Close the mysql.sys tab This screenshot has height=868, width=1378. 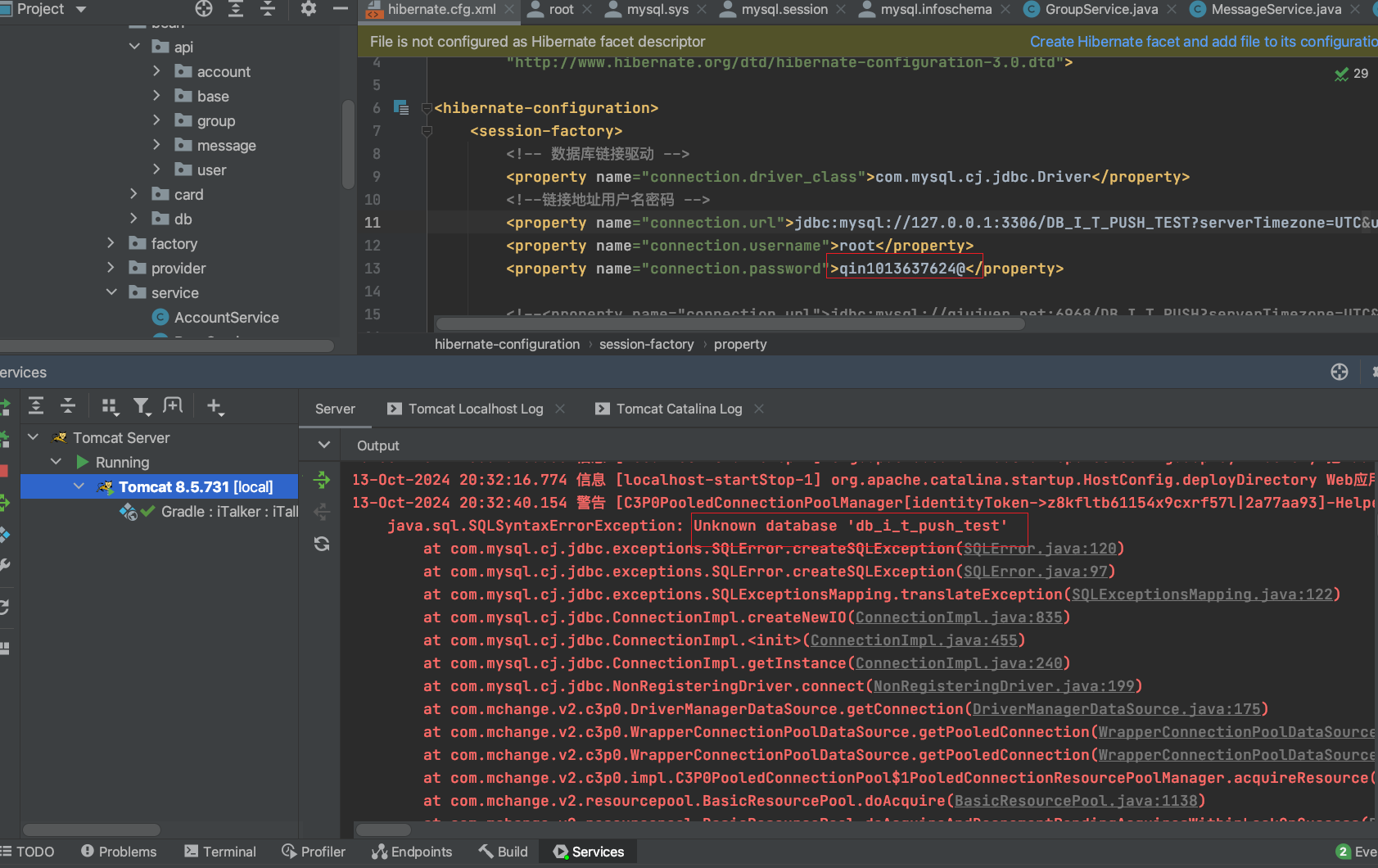pos(702,10)
